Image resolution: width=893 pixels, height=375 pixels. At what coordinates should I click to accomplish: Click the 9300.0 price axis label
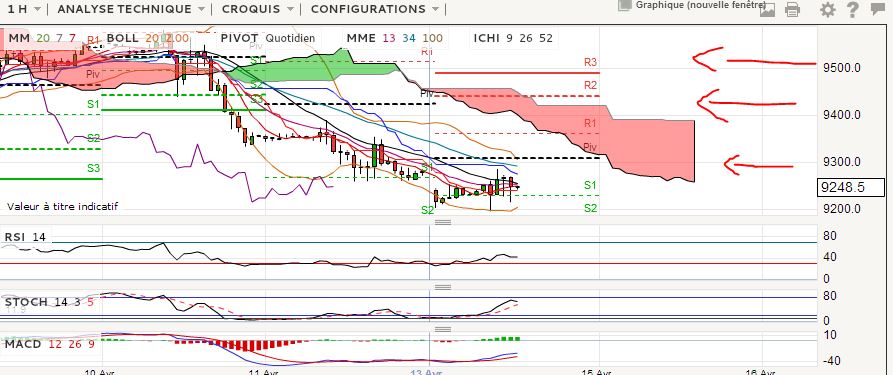841,161
